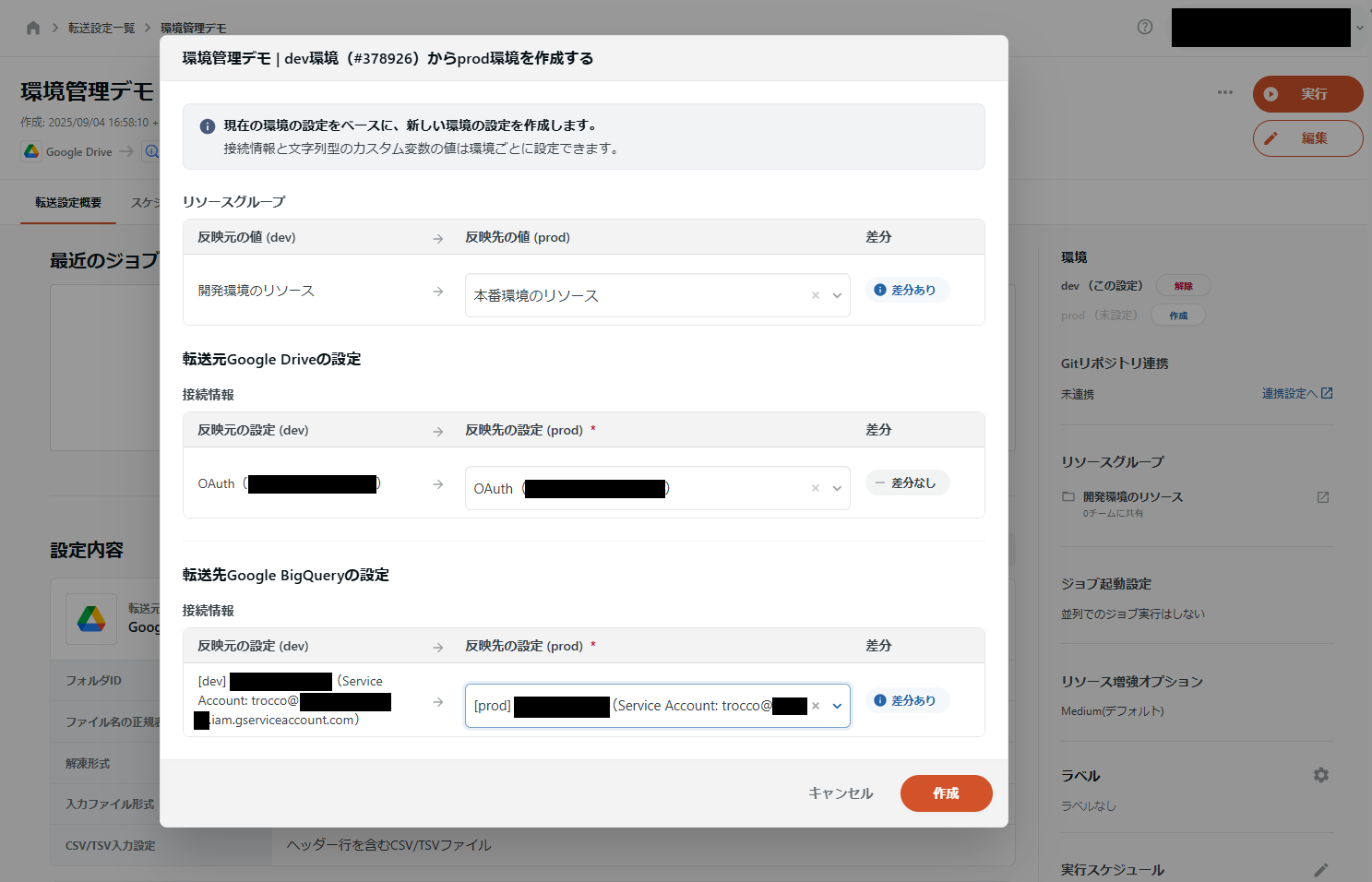This screenshot has height=882, width=1372.
Task: Switch to the 転送設定概要 tab
Action: (x=68, y=203)
